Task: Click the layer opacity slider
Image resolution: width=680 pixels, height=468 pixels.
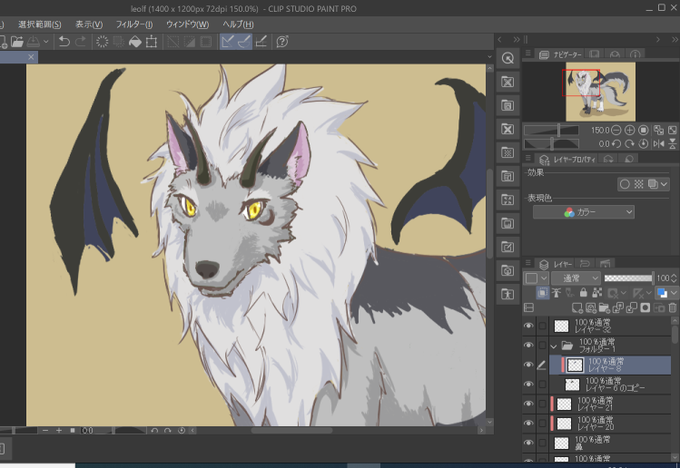Action: (628, 278)
